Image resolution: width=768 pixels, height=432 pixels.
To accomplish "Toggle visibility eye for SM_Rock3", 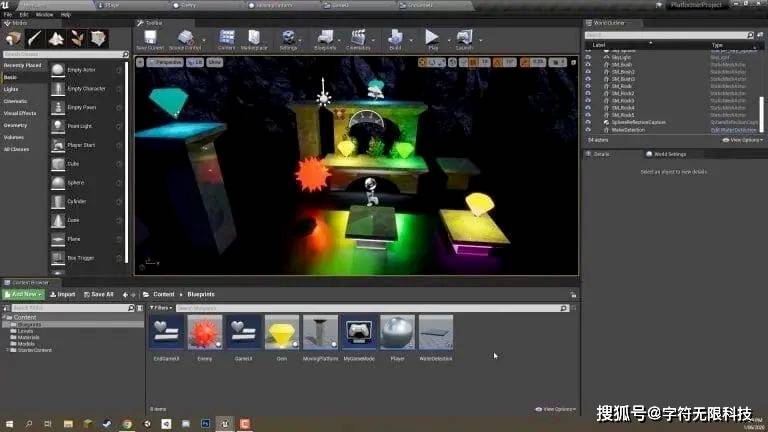I will click(588, 101).
